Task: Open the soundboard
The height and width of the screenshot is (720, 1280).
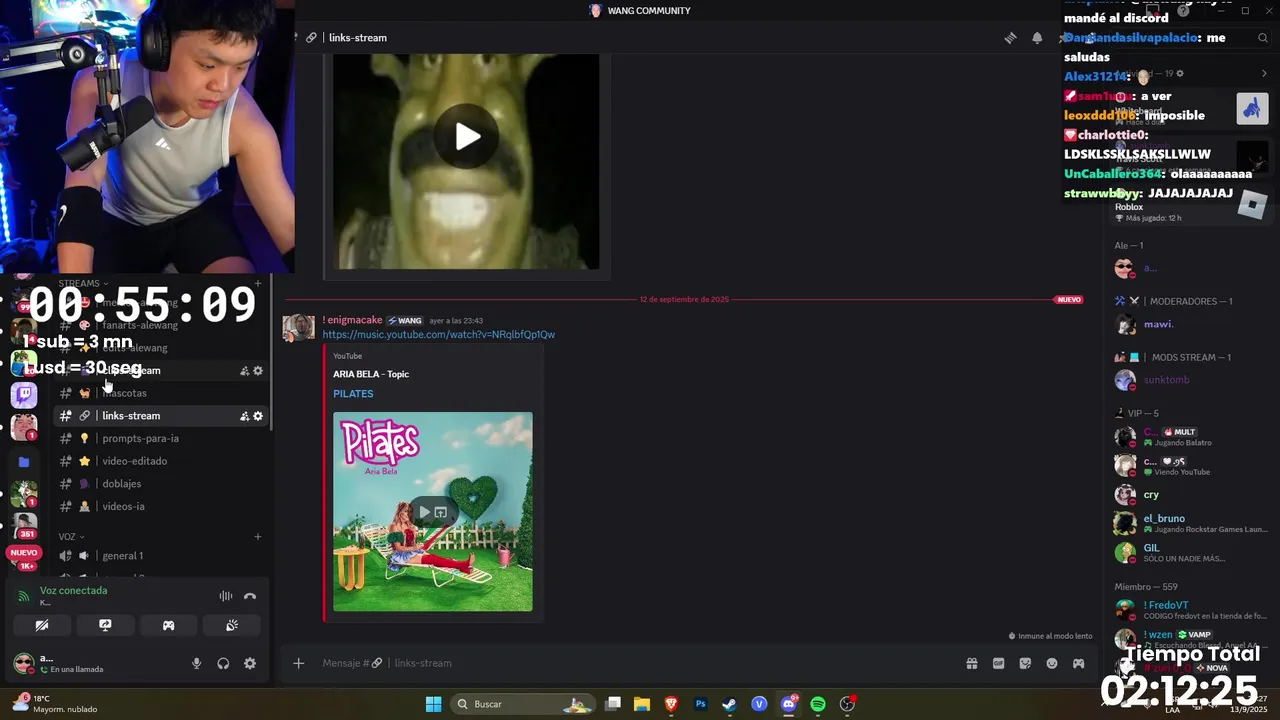Action: coord(232,626)
